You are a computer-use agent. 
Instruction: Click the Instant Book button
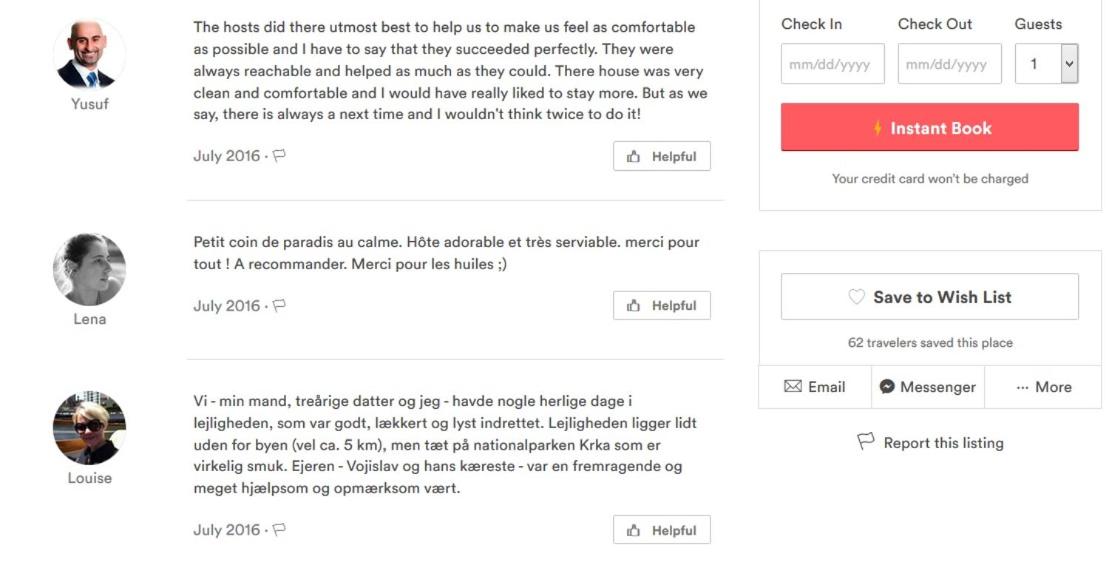929,127
